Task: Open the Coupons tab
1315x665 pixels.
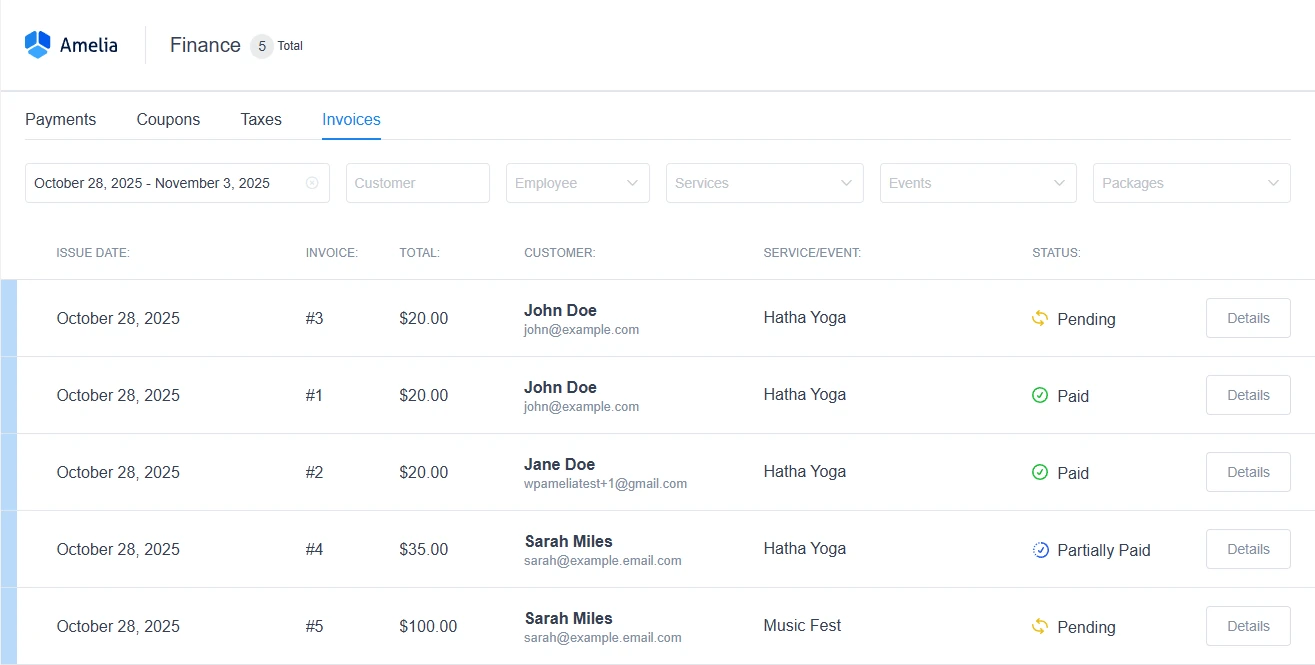Action: pyautogui.click(x=167, y=119)
